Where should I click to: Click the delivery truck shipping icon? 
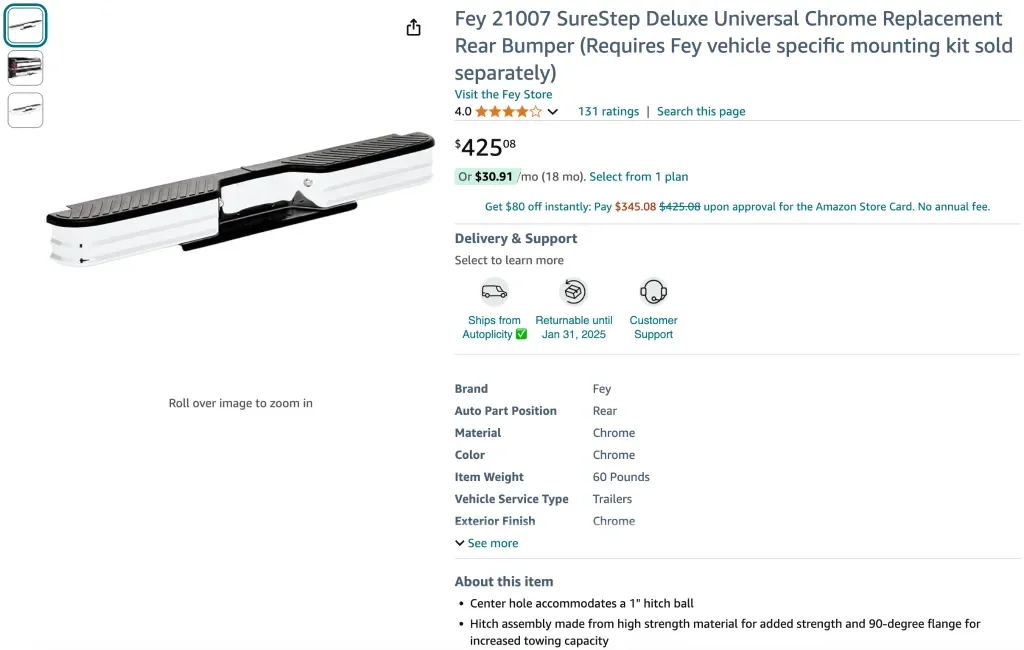click(494, 292)
